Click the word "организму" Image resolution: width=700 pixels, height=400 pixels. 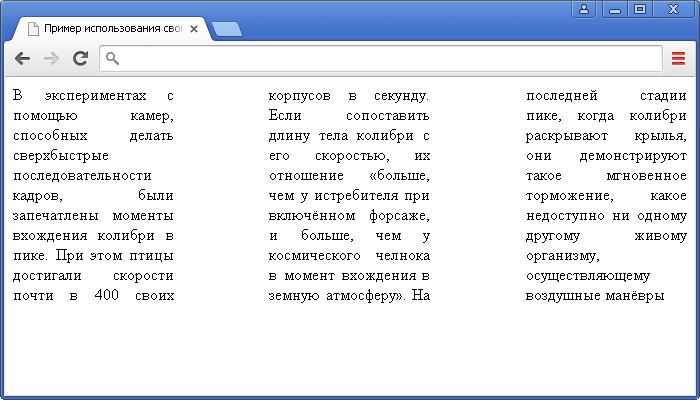[x=563, y=256]
